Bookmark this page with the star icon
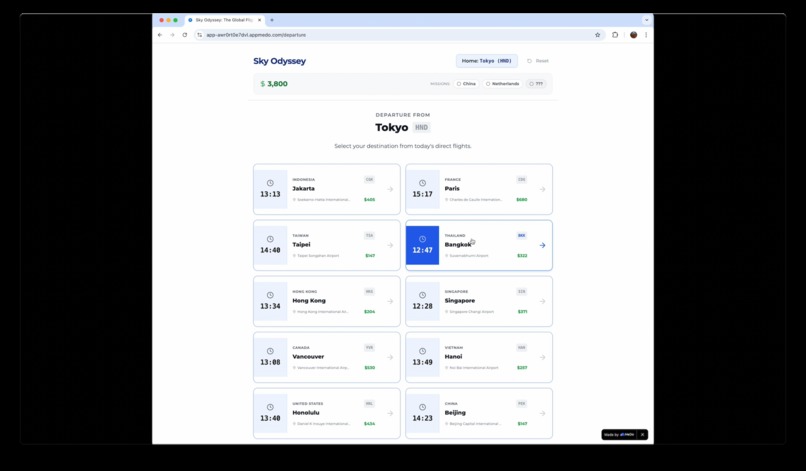 (x=597, y=35)
